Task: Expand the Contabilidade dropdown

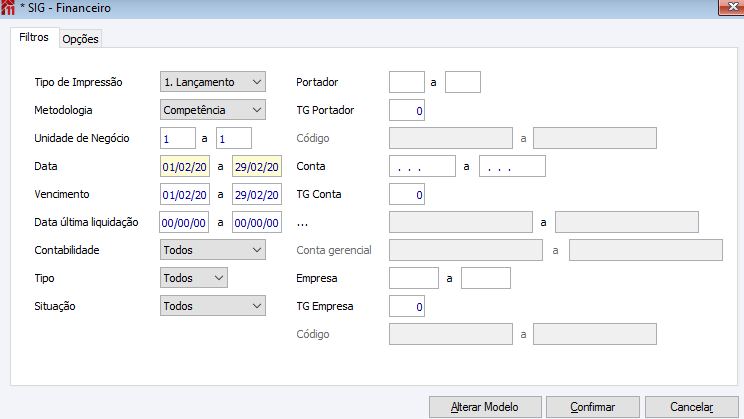Action: coord(213,250)
